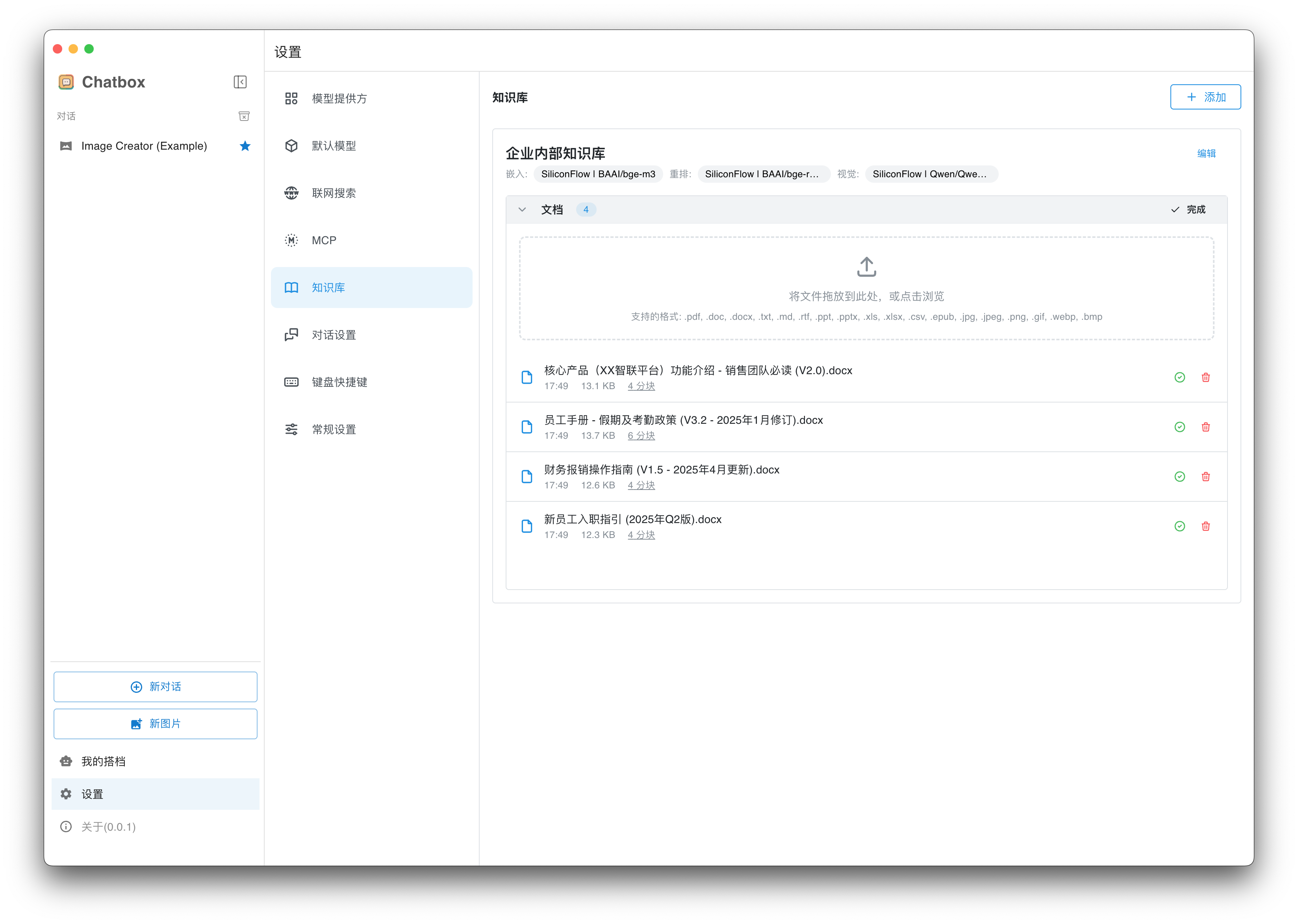The image size is (1298, 924).
Task: Switch to the MCP settings tab
Action: click(x=324, y=240)
